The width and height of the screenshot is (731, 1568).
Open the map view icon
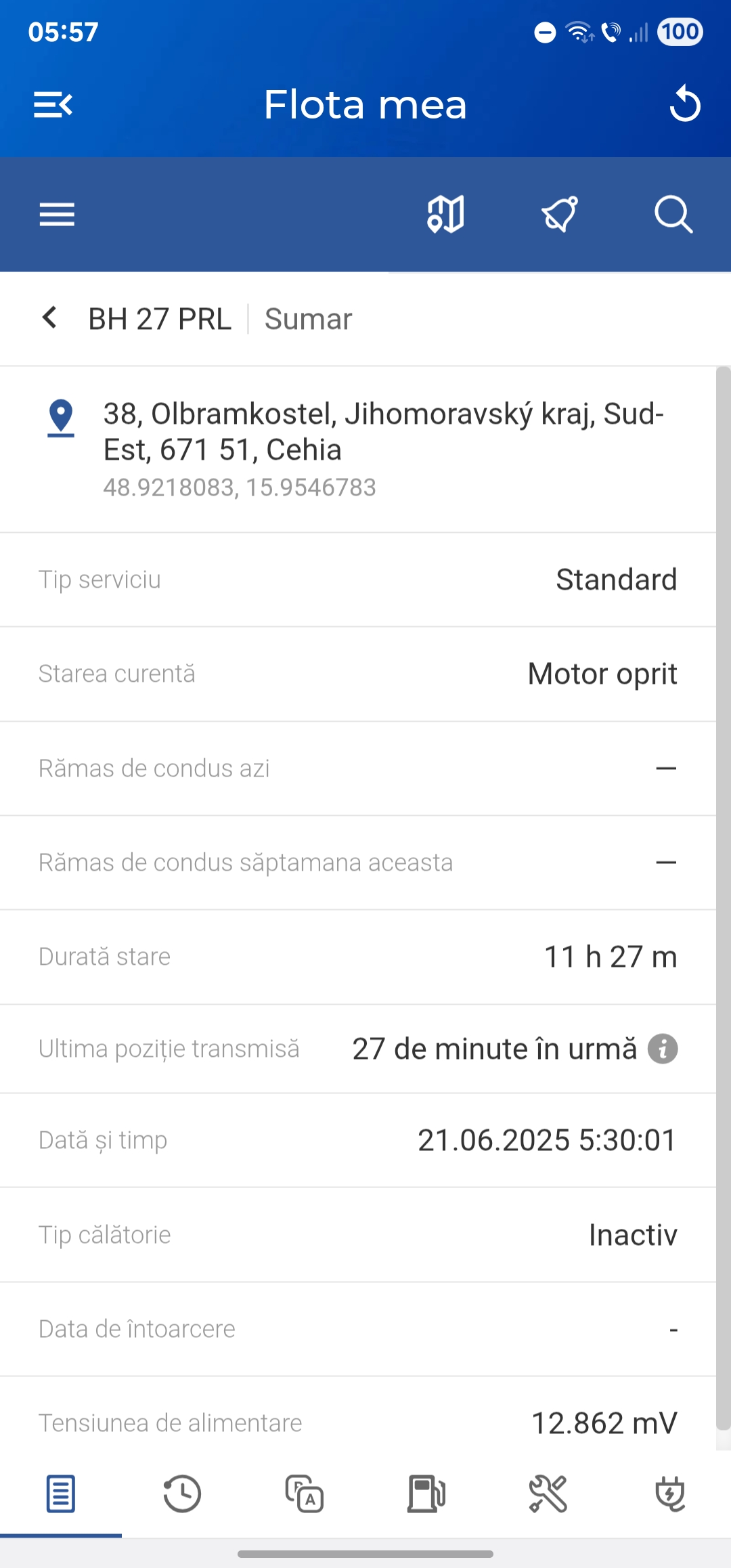coord(445,215)
